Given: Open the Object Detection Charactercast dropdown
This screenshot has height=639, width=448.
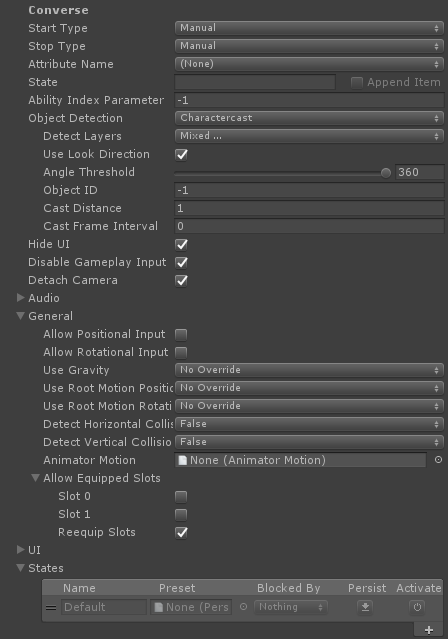Looking at the screenshot, I should 309,118.
